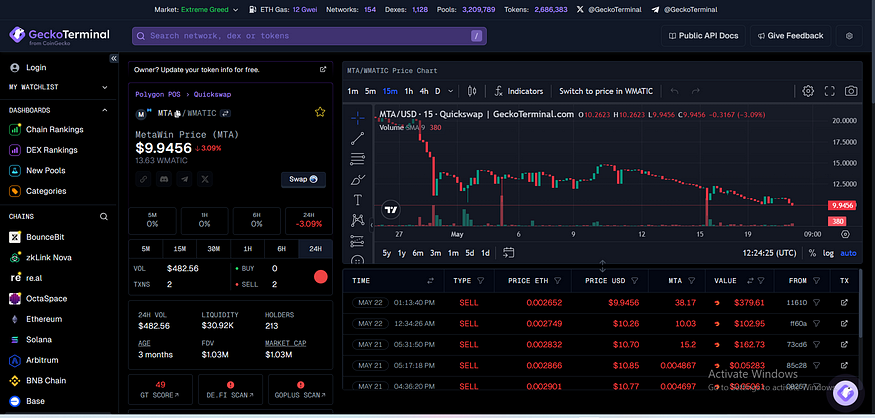Viewport: 875px width, 418px height.
Task: Open the go-to-date calendar icon
Action: pos(508,253)
